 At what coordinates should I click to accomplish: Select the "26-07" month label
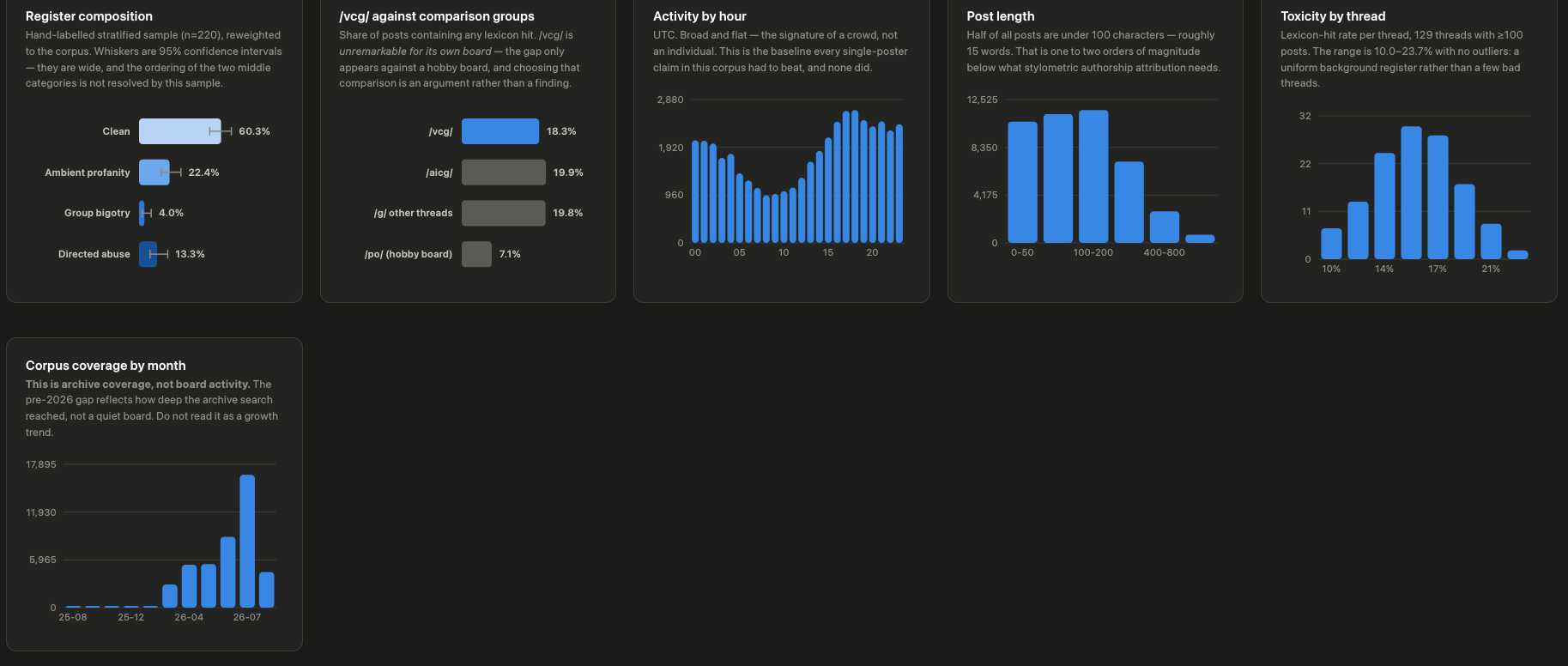tap(247, 617)
